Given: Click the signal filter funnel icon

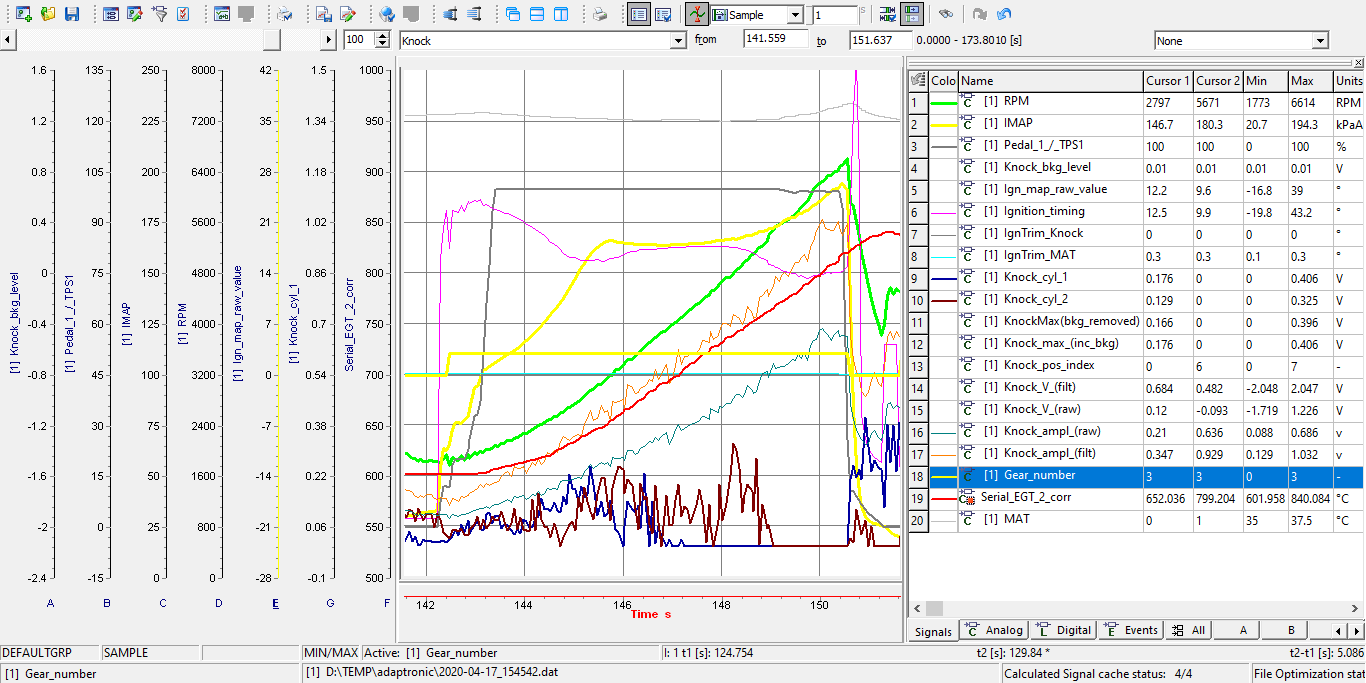Looking at the screenshot, I should [158, 14].
